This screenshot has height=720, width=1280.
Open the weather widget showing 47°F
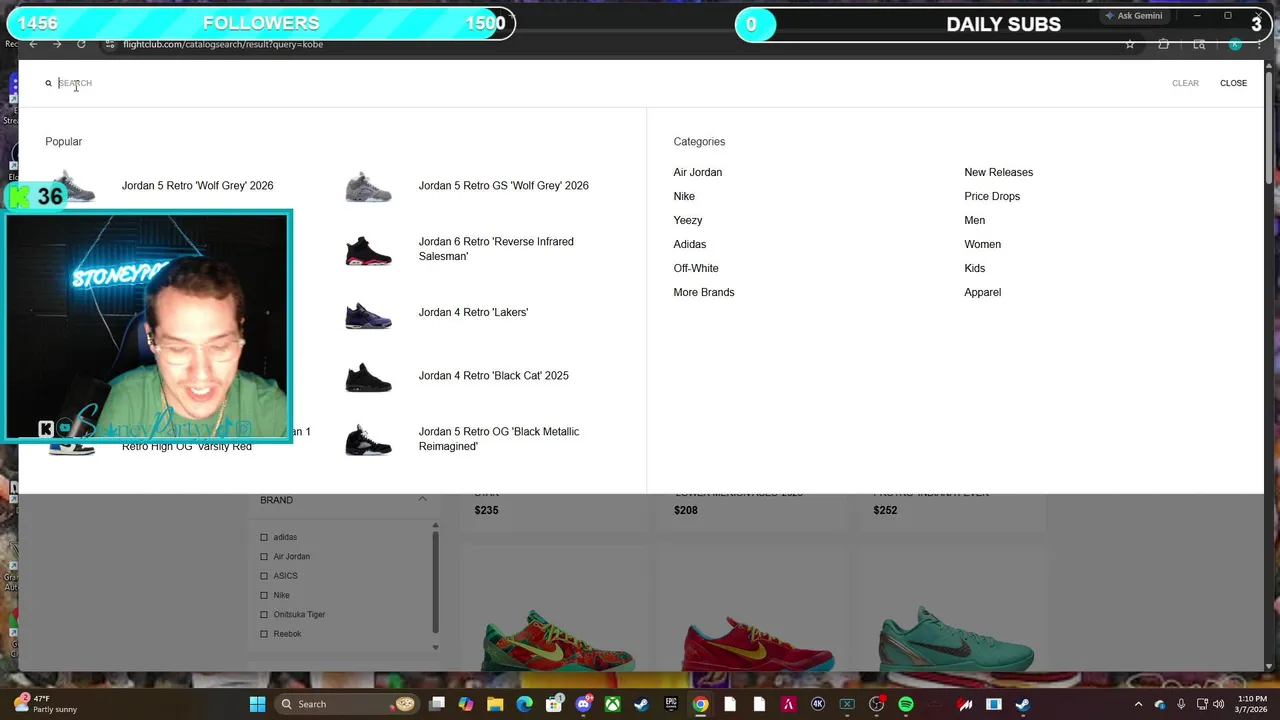point(44,704)
